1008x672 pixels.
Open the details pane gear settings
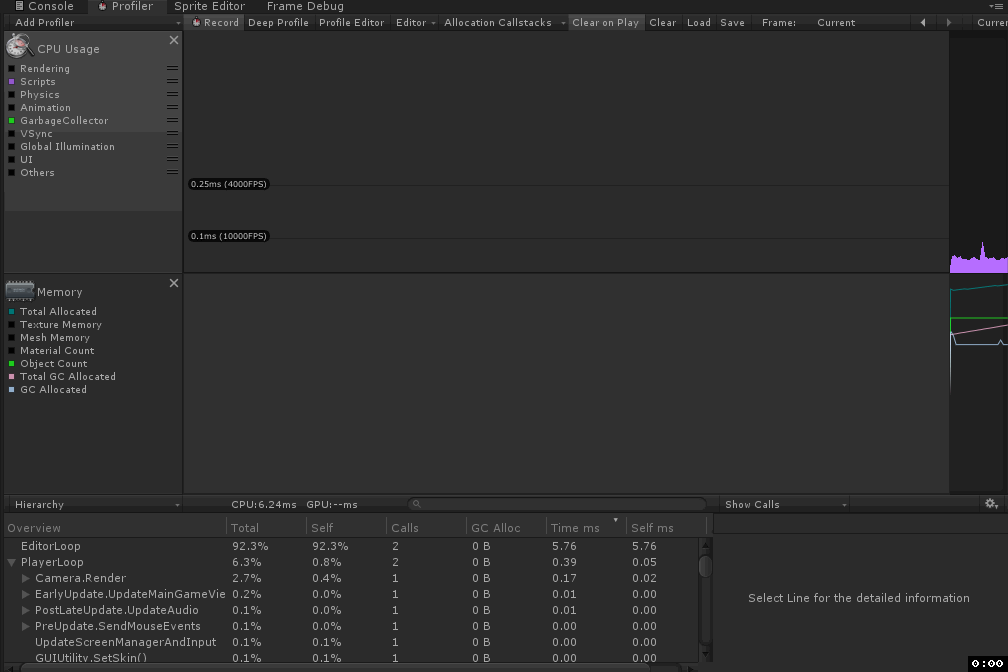991,504
